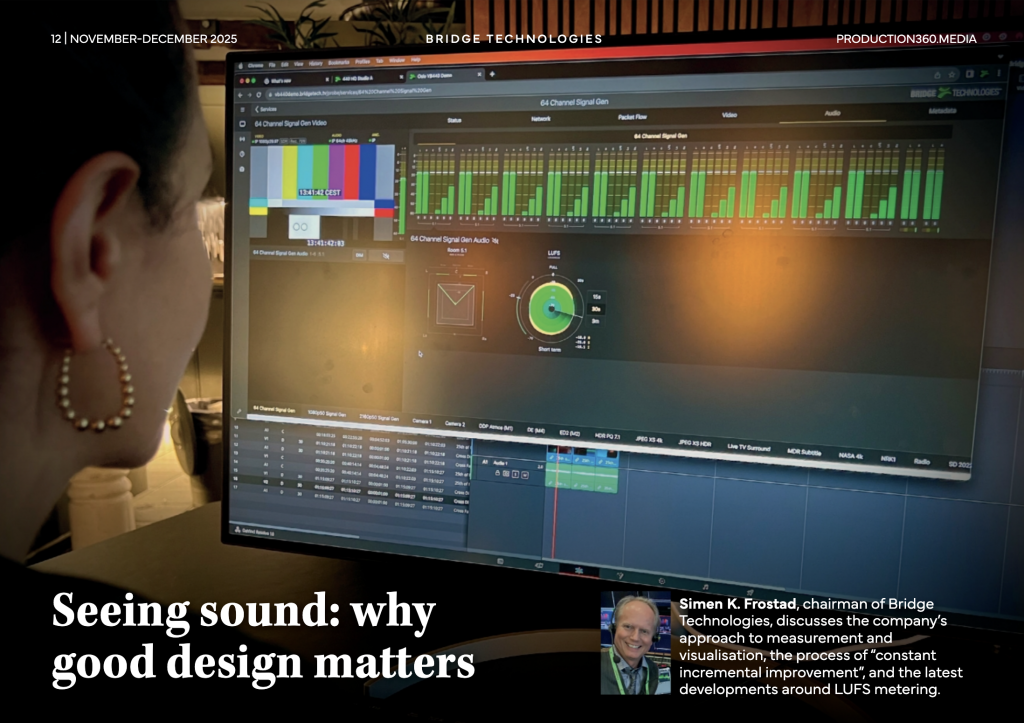Viewport: 1024px width, 723px height.
Task: Click the LUFS radar loudness meter
Action: [x=551, y=307]
